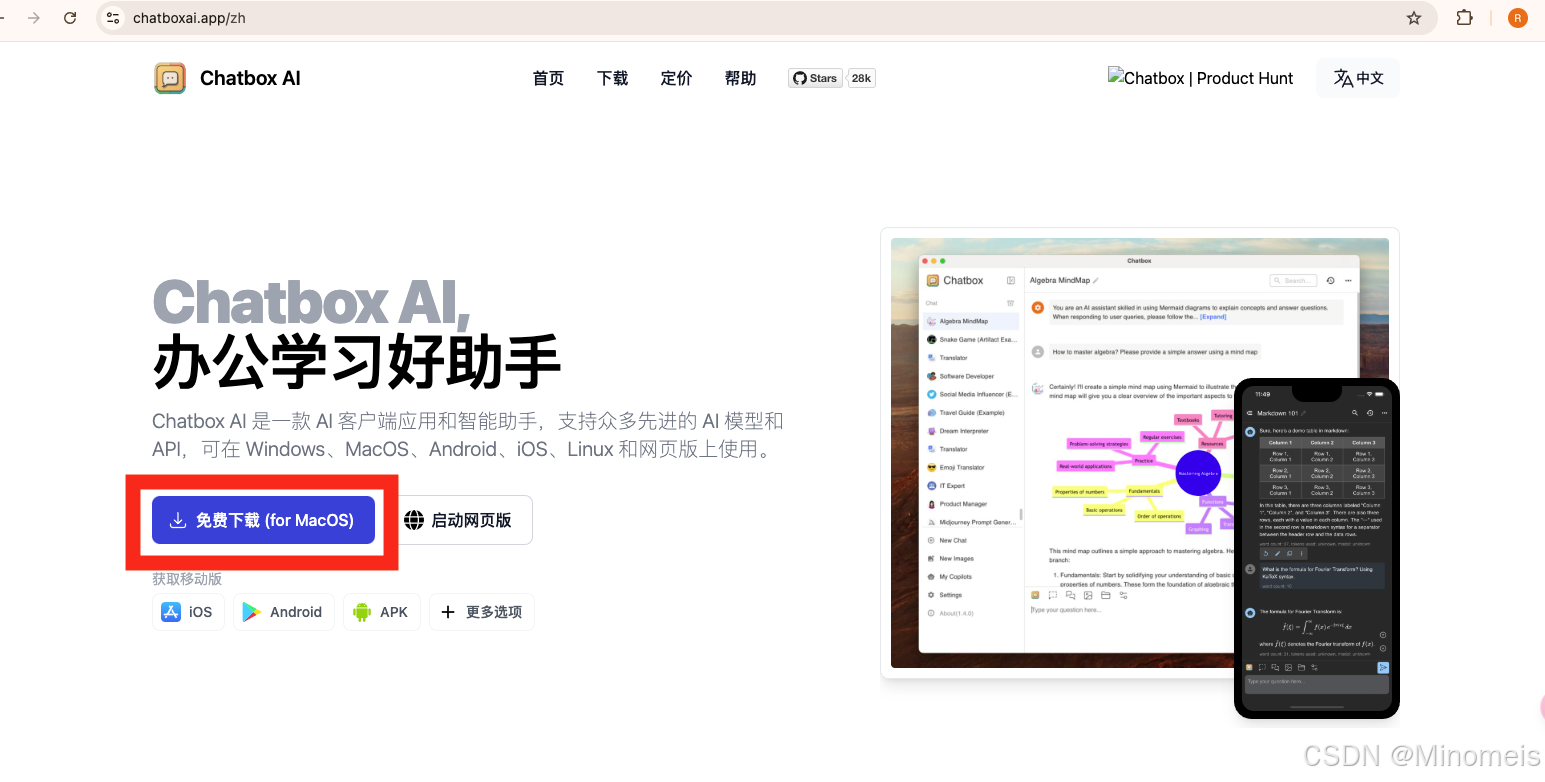The height and width of the screenshot is (782, 1545).
Task: Click Travel Guide (Example) in preview sidebar
Action: coord(971,413)
